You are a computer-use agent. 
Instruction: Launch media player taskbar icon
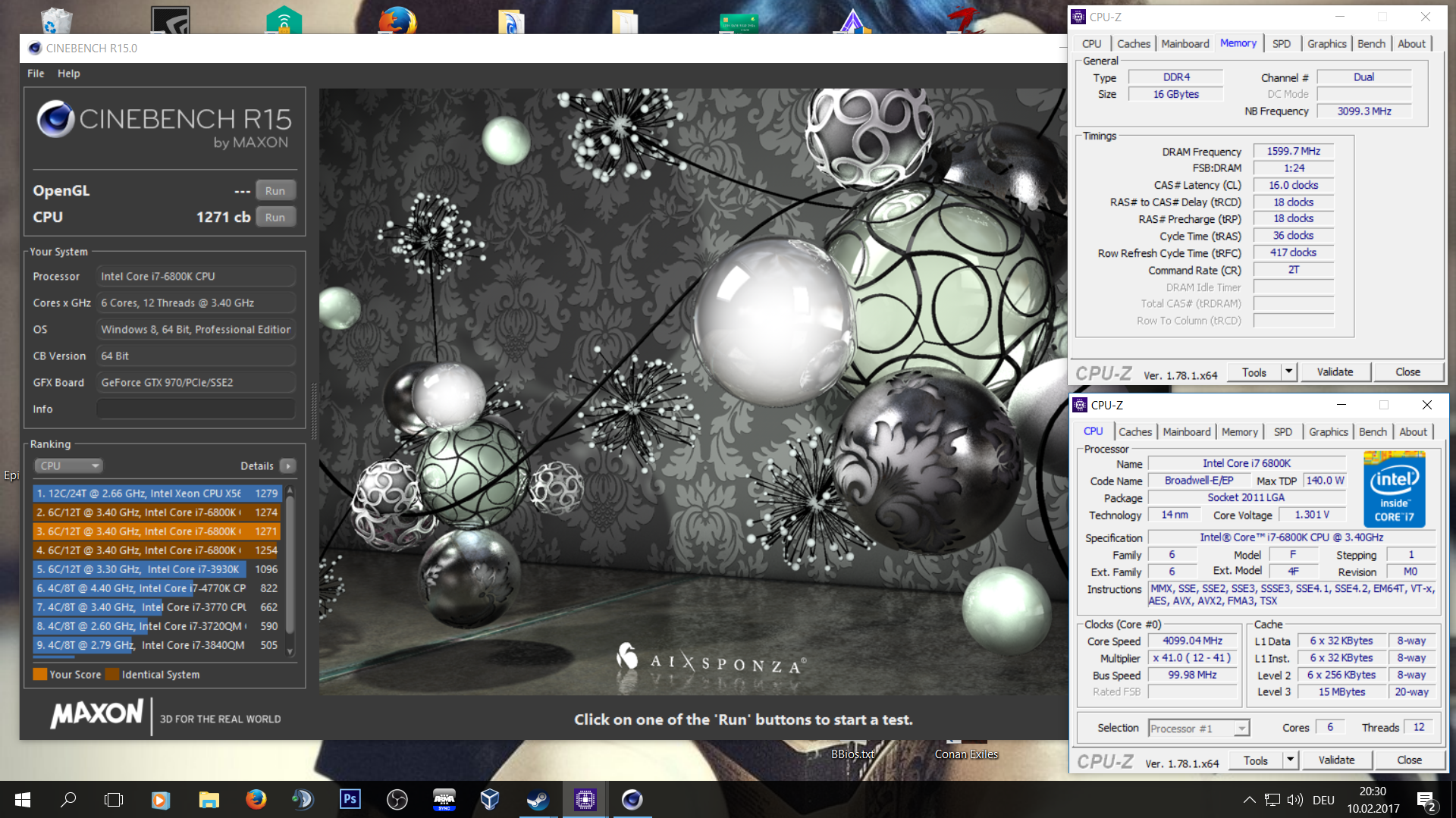click(x=161, y=799)
